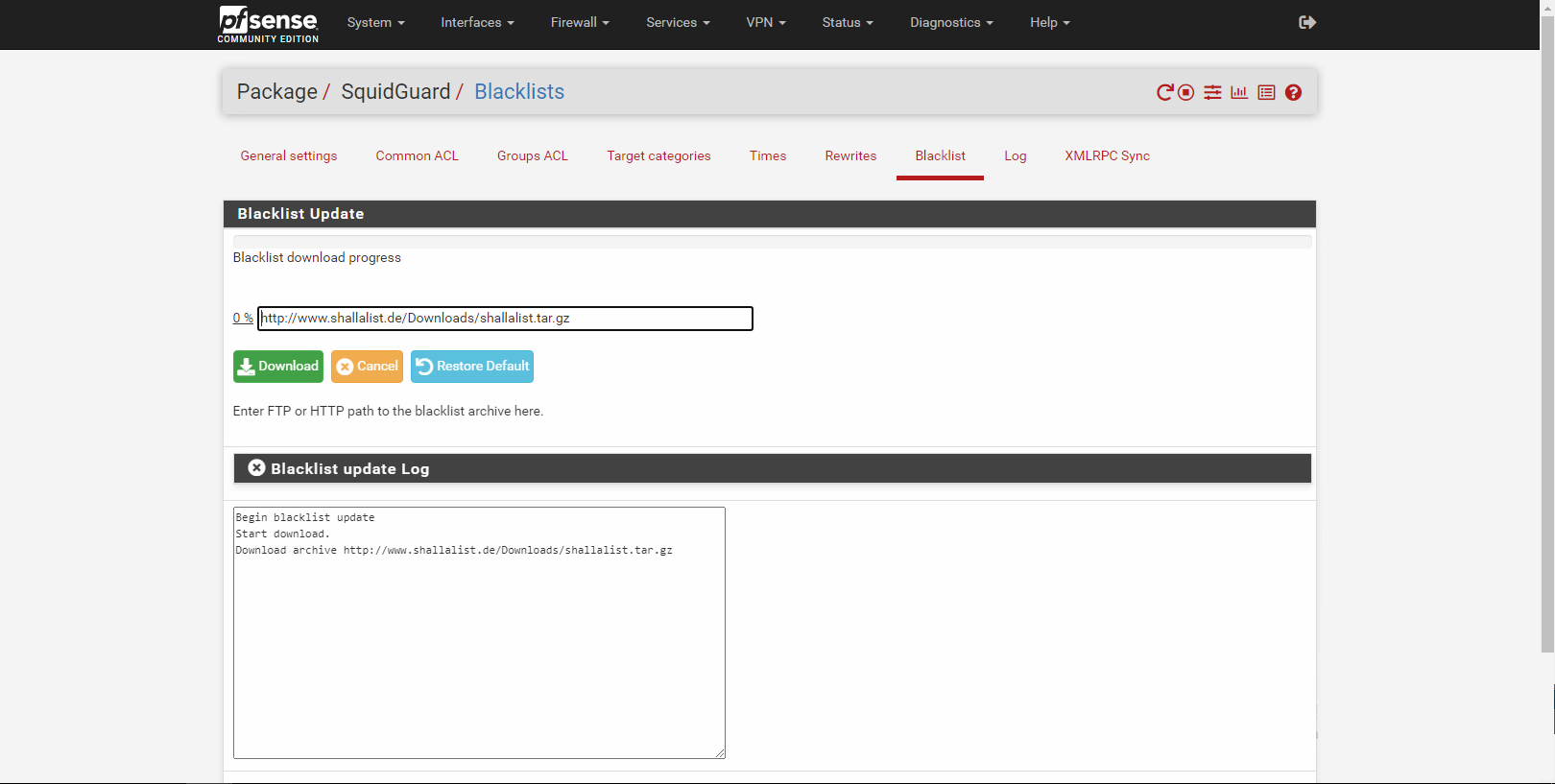The height and width of the screenshot is (784, 1555).
Task: Collapse Blacklist update Log with X icon
Action: tap(256, 467)
